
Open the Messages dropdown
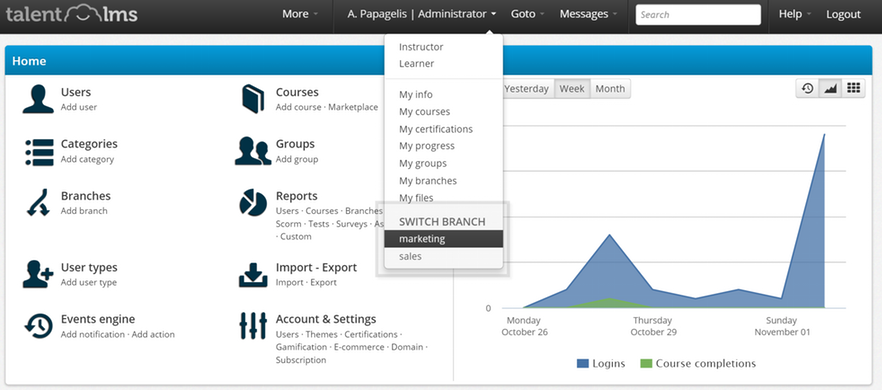click(588, 15)
